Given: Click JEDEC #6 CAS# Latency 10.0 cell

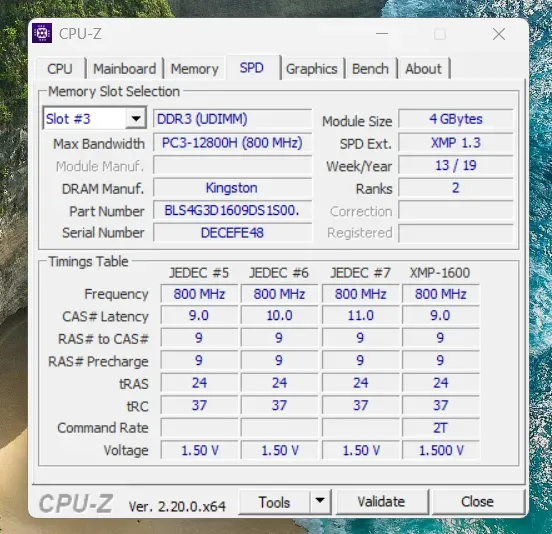Looking at the screenshot, I should pyautogui.click(x=280, y=315).
